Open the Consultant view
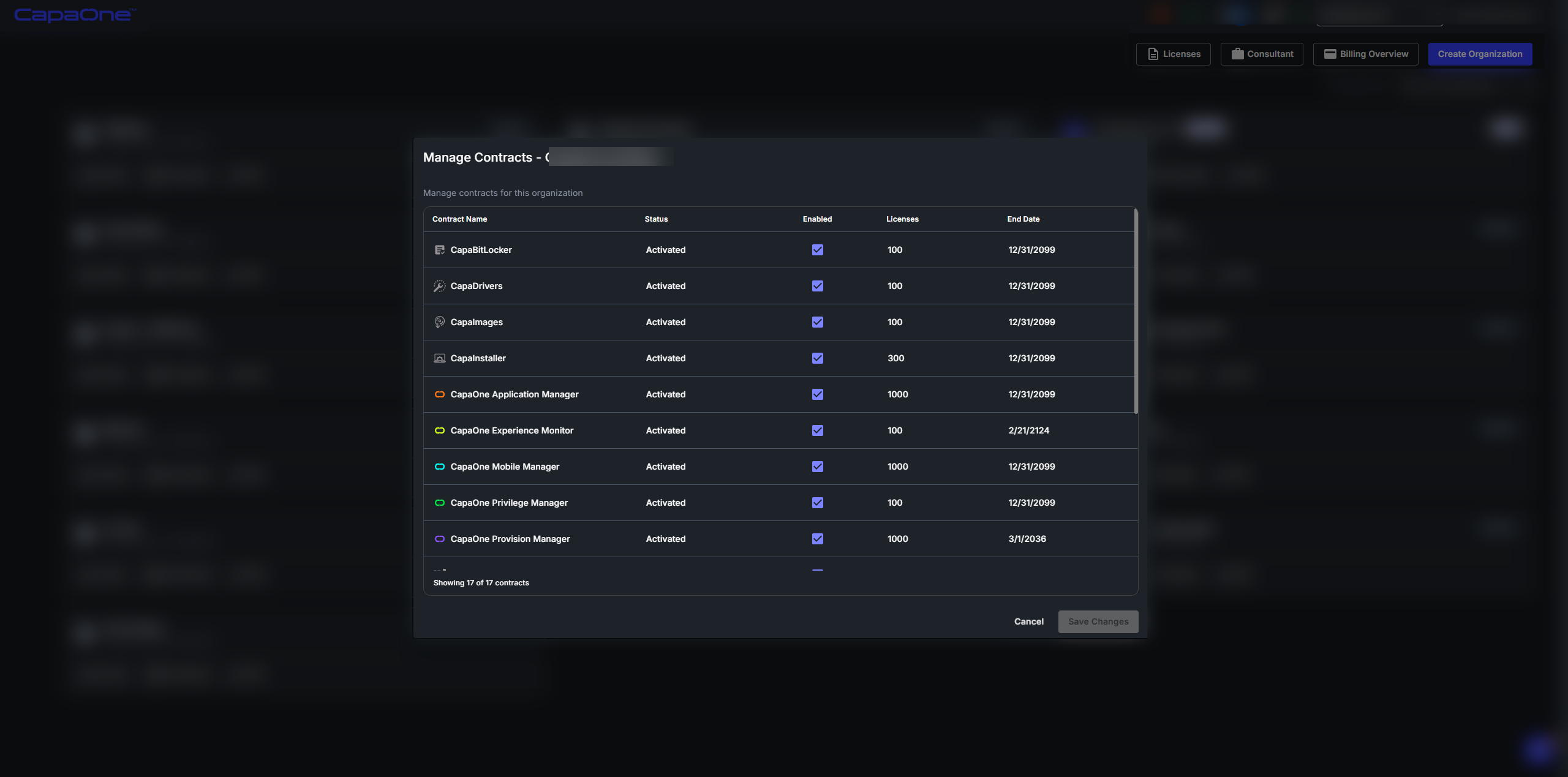This screenshot has height=777, width=1568. tap(1262, 54)
